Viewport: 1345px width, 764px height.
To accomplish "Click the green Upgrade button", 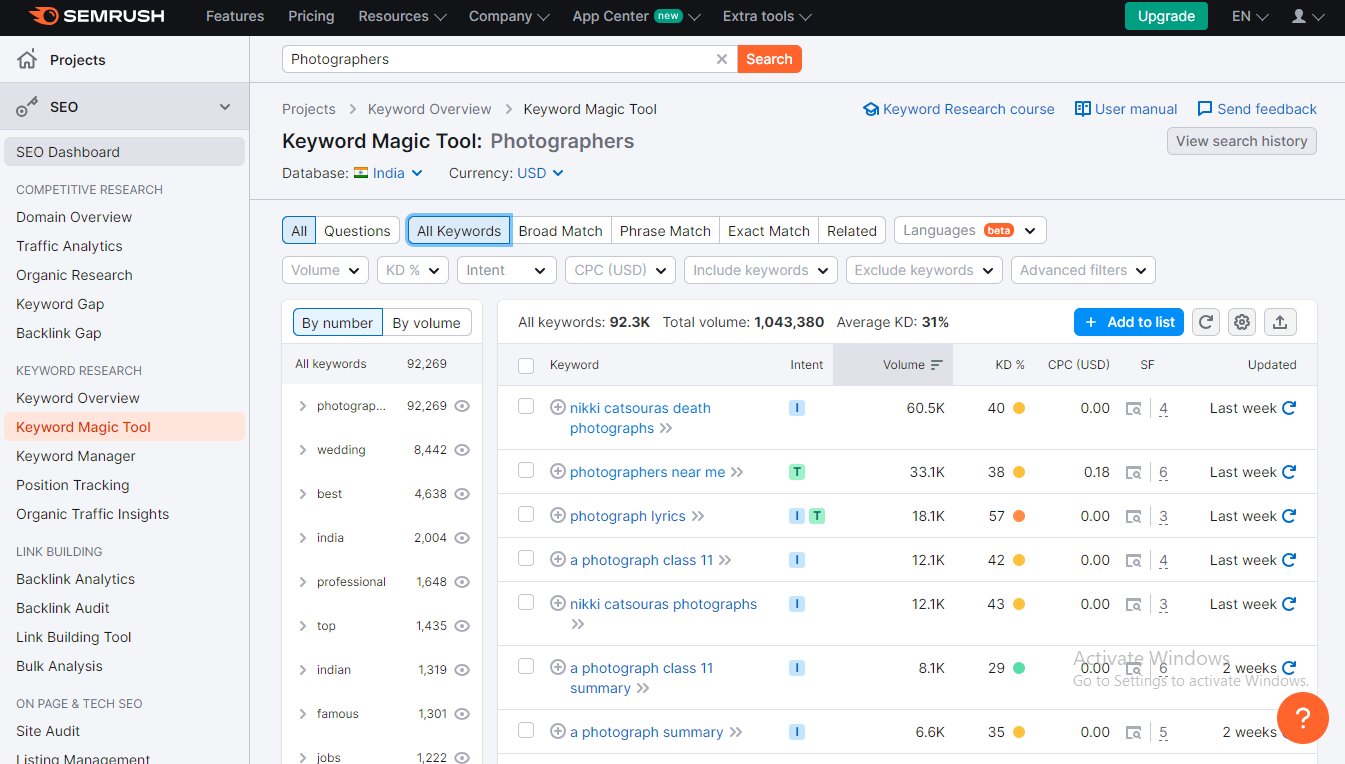I will pyautogui.click(x=1166, y=16).
